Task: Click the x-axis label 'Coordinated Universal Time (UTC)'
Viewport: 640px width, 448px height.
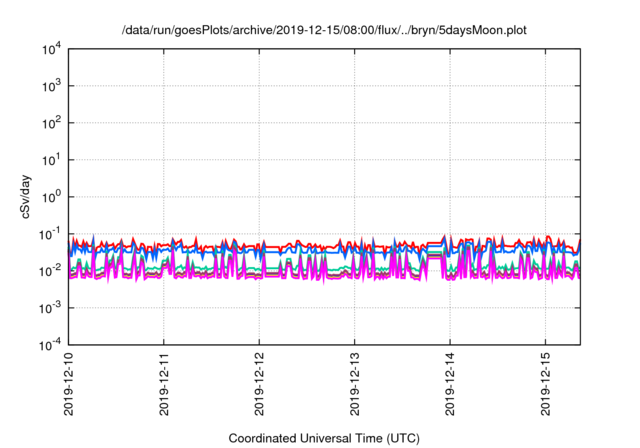Action: coord(324,439)
